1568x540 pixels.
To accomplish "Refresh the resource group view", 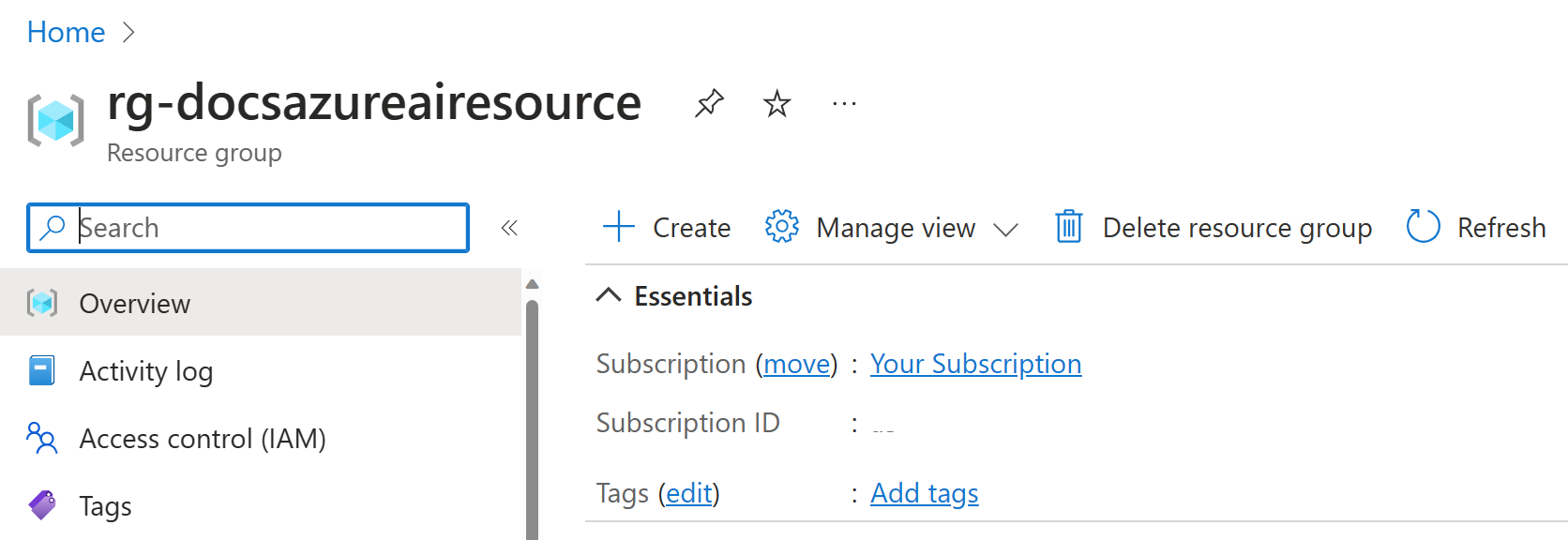I will (x=1476, y=227).
